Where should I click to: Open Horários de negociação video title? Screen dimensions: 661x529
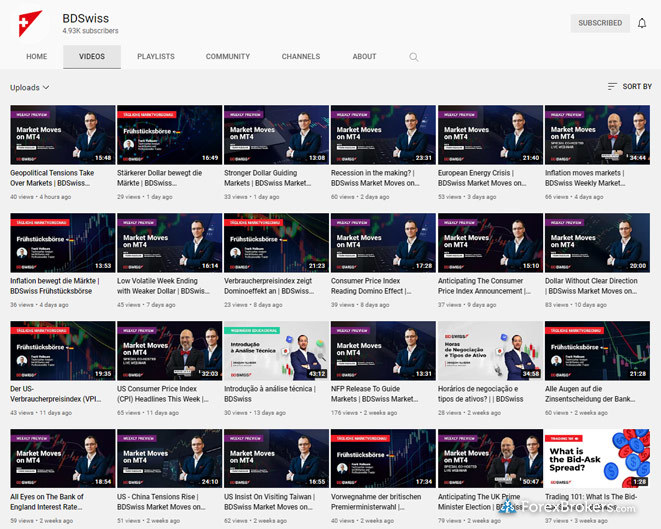tap(481, 394)
